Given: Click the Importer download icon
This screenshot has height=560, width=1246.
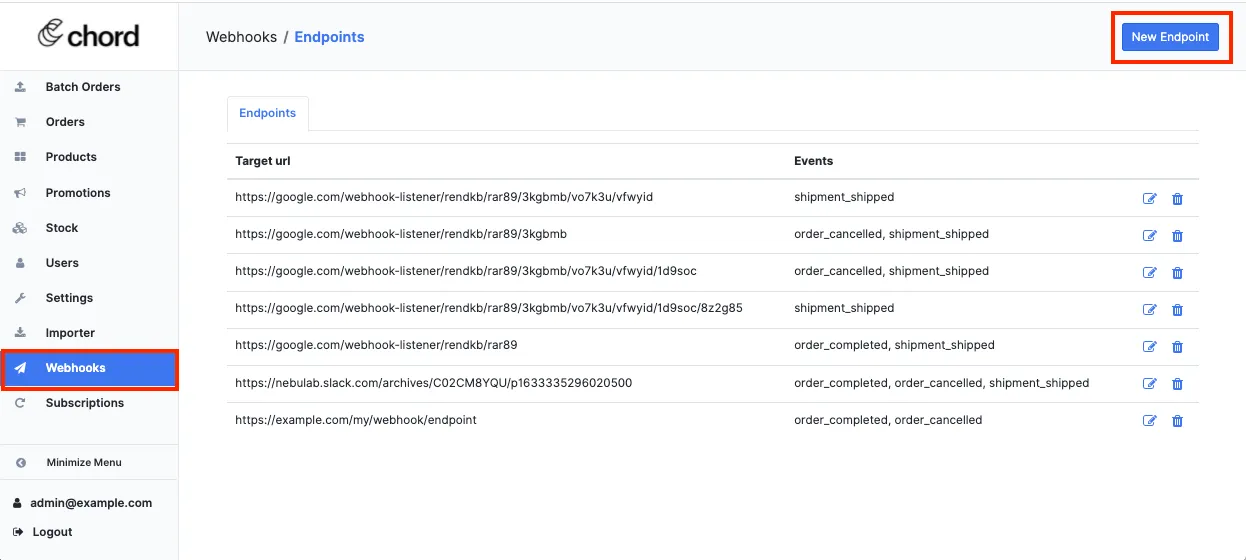Looking at the screenshot, I should point(20,333).
